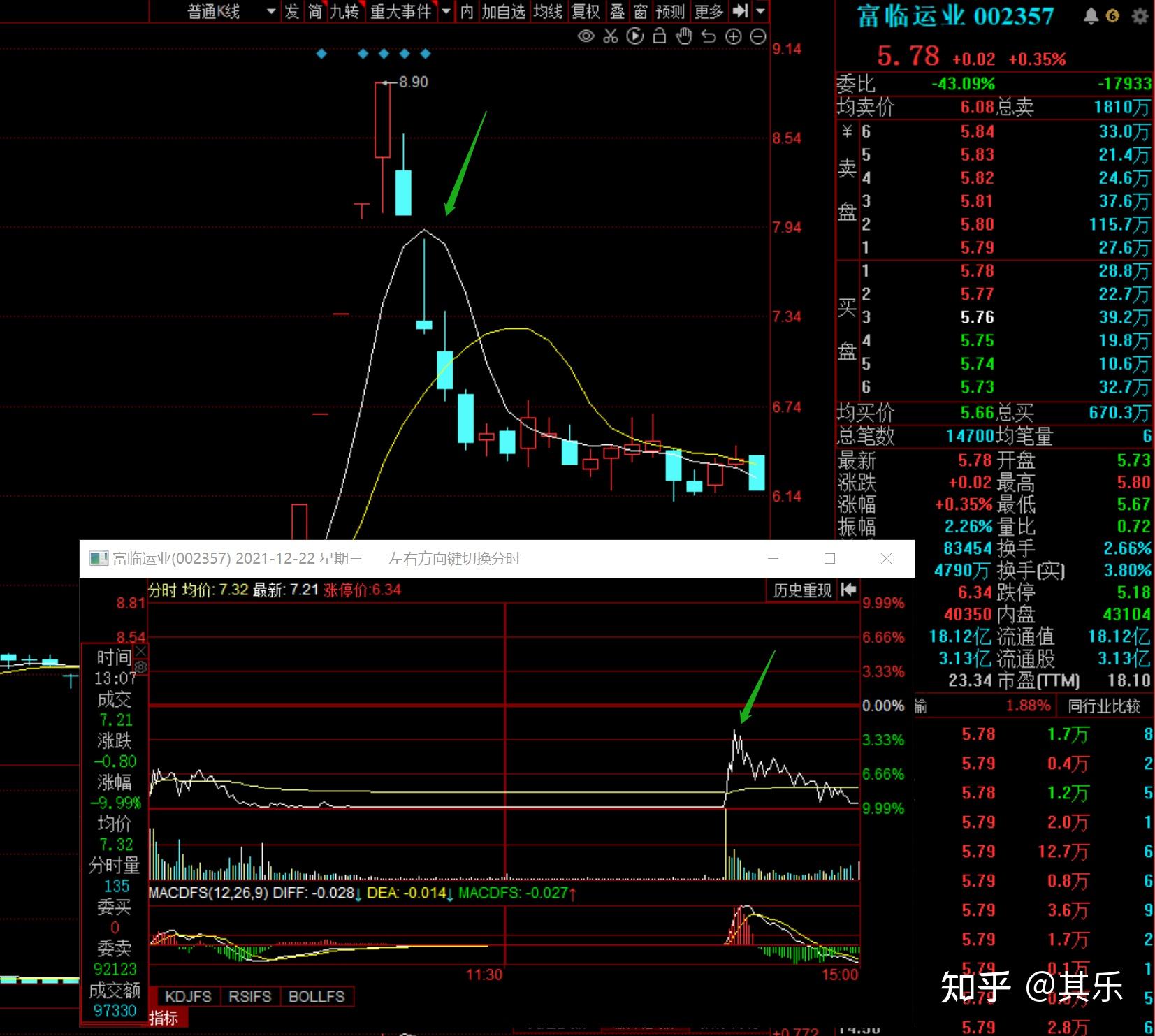Click the first blue diamond event marker
The image size is (1155, 1036).
click(x=321, y=53)
